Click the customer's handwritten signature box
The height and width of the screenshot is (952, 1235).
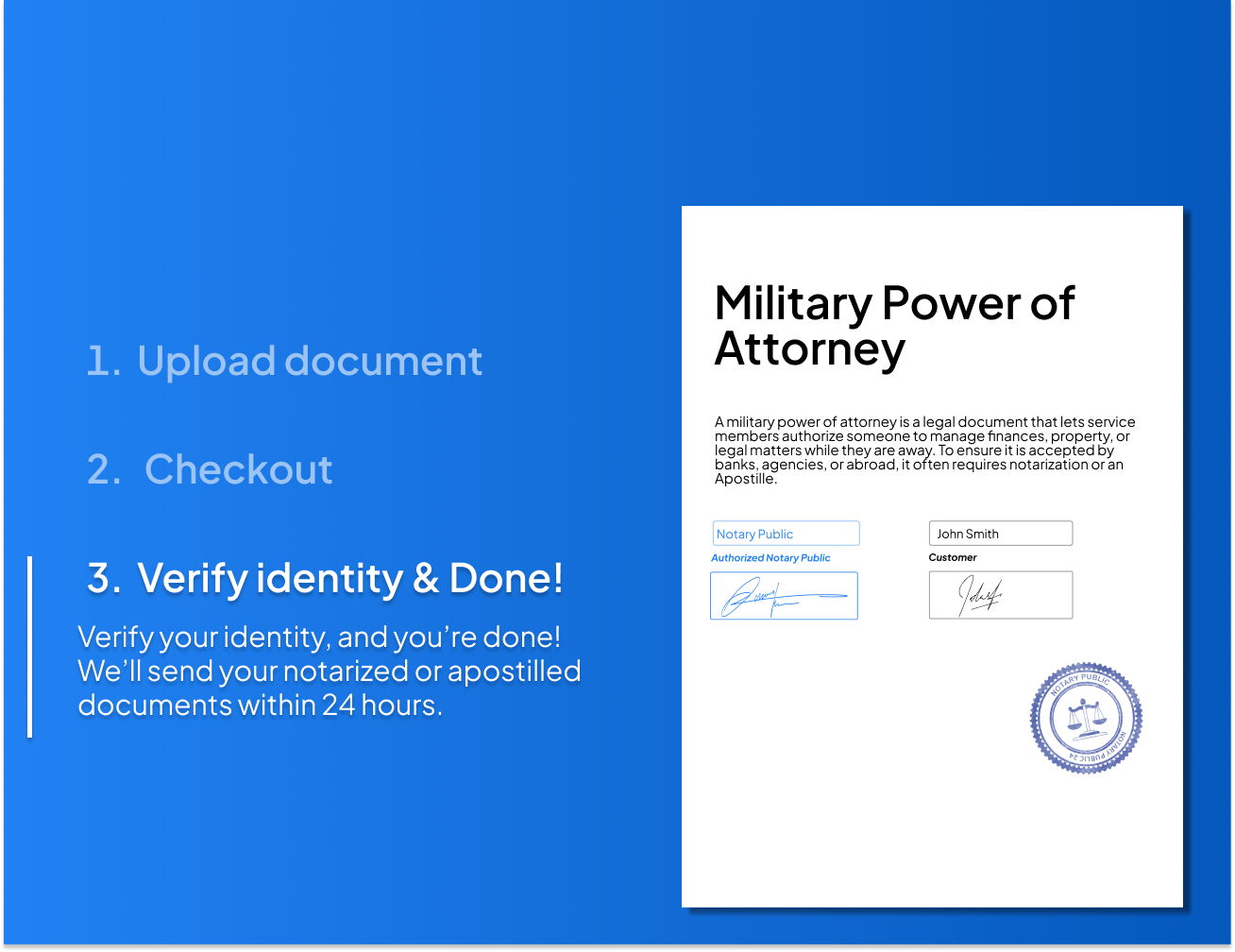[x=1000, y=595]
